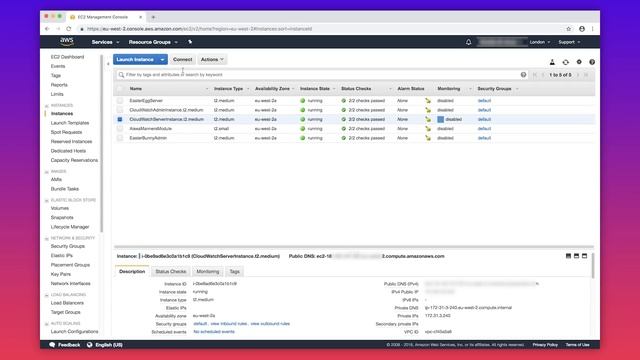
Task: Click the Launch Instance button
Action: [x=135, y=60]
